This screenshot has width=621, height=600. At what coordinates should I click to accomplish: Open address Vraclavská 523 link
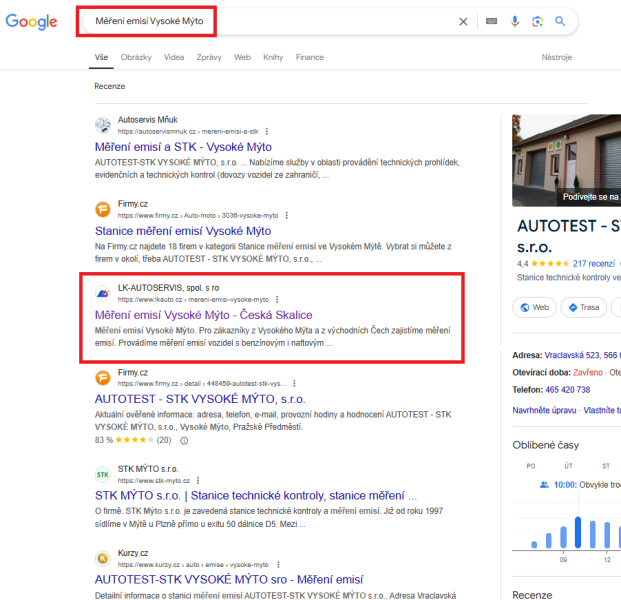pos(582,355)
